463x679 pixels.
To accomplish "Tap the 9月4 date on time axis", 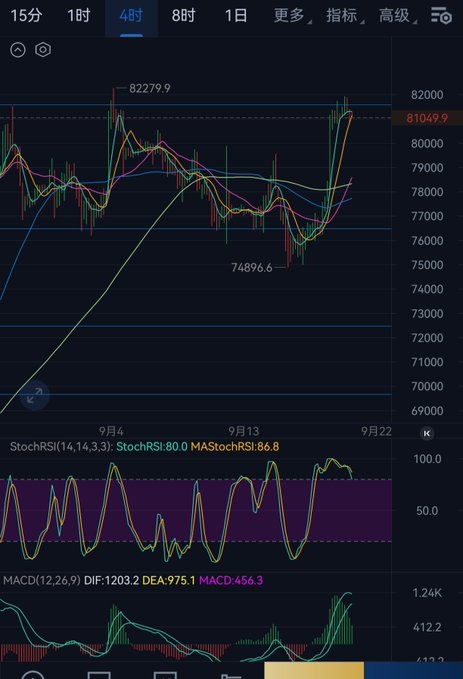I will coord(111,431).
